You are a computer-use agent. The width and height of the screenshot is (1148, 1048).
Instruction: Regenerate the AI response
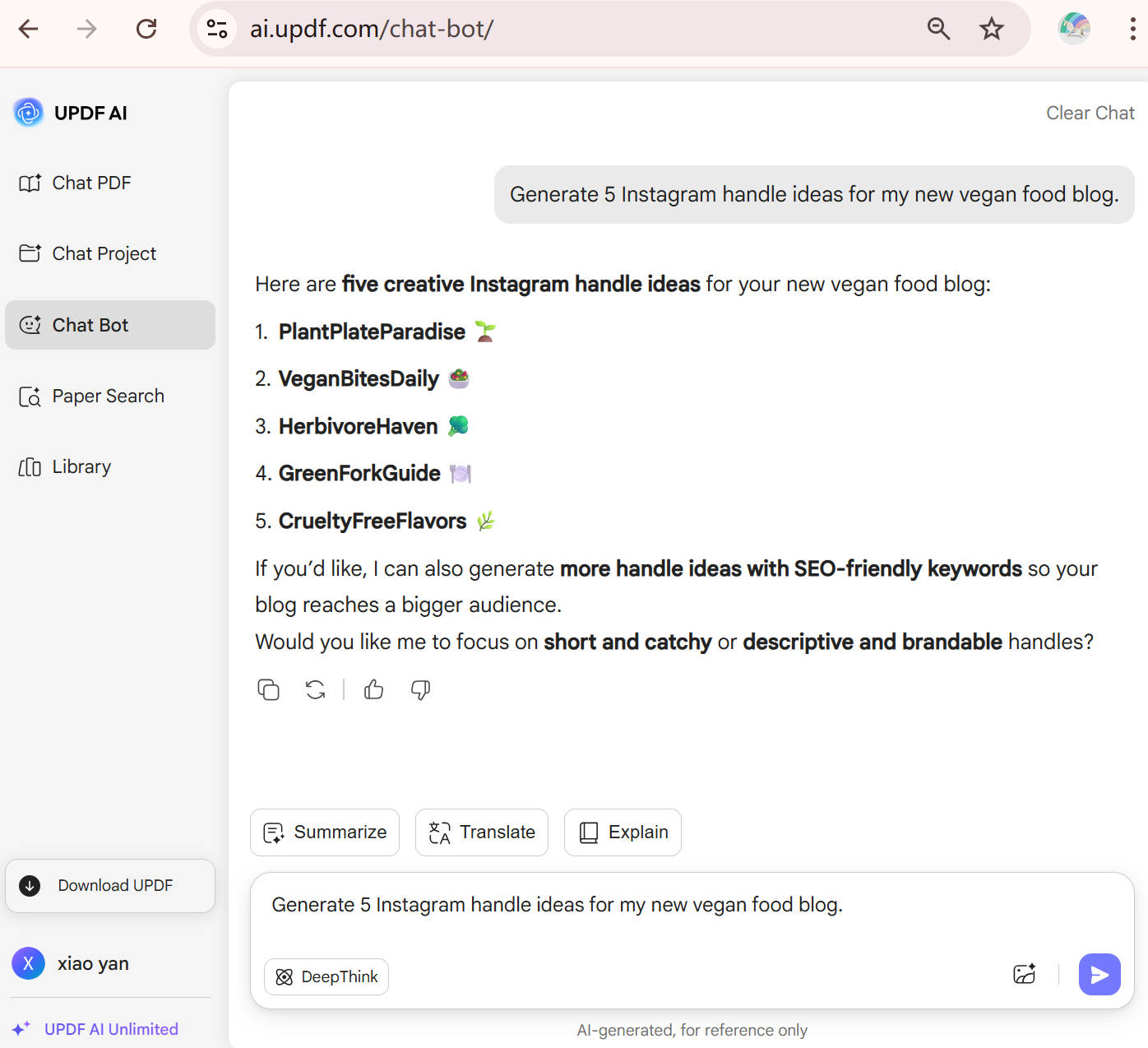[316, 689]
